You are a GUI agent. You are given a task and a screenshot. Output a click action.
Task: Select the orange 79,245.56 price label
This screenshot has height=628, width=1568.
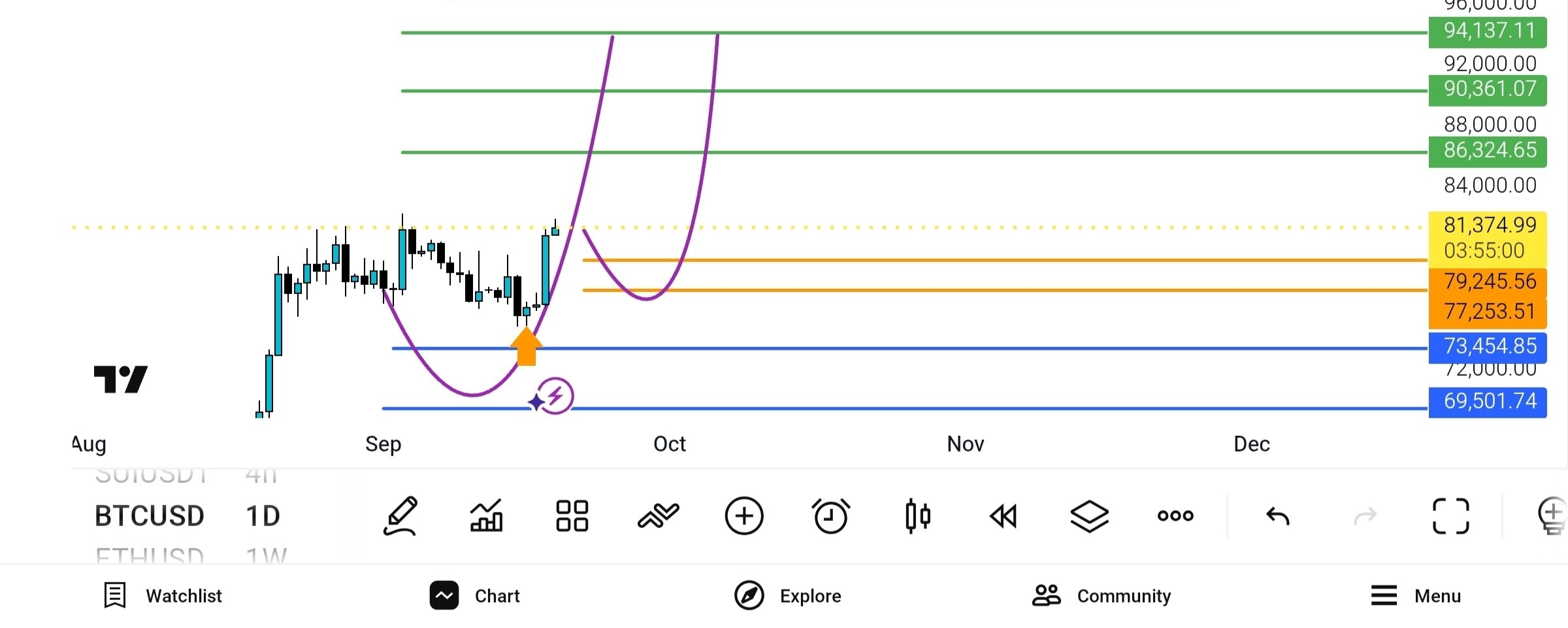pos(1488,282)
